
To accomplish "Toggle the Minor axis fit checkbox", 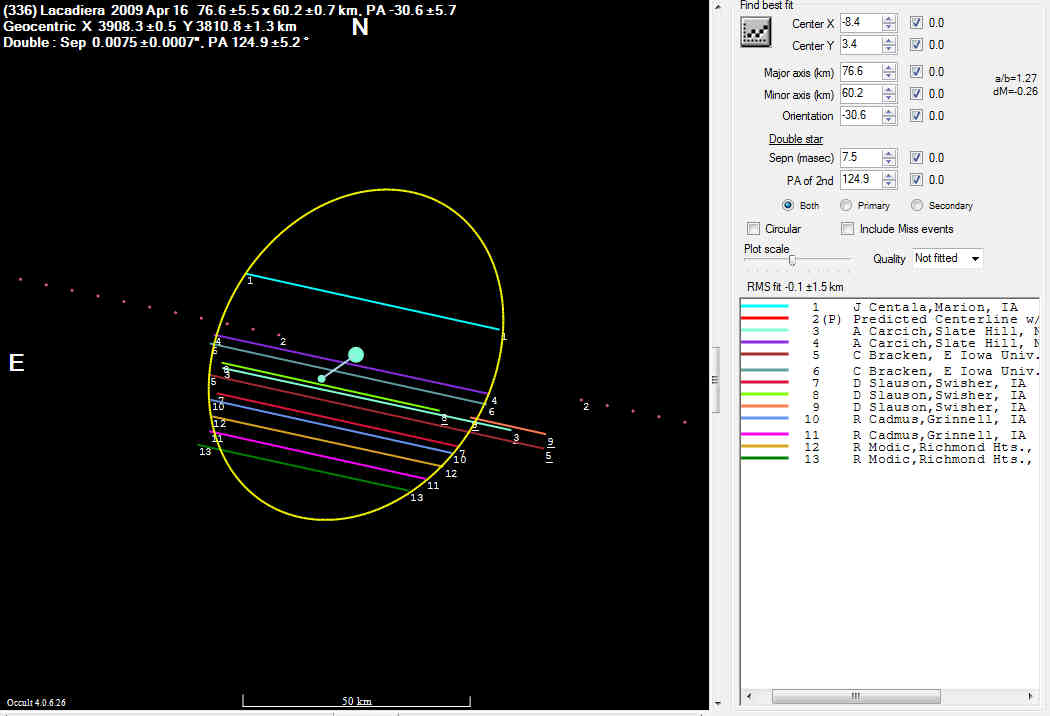I will click(916, 94).
